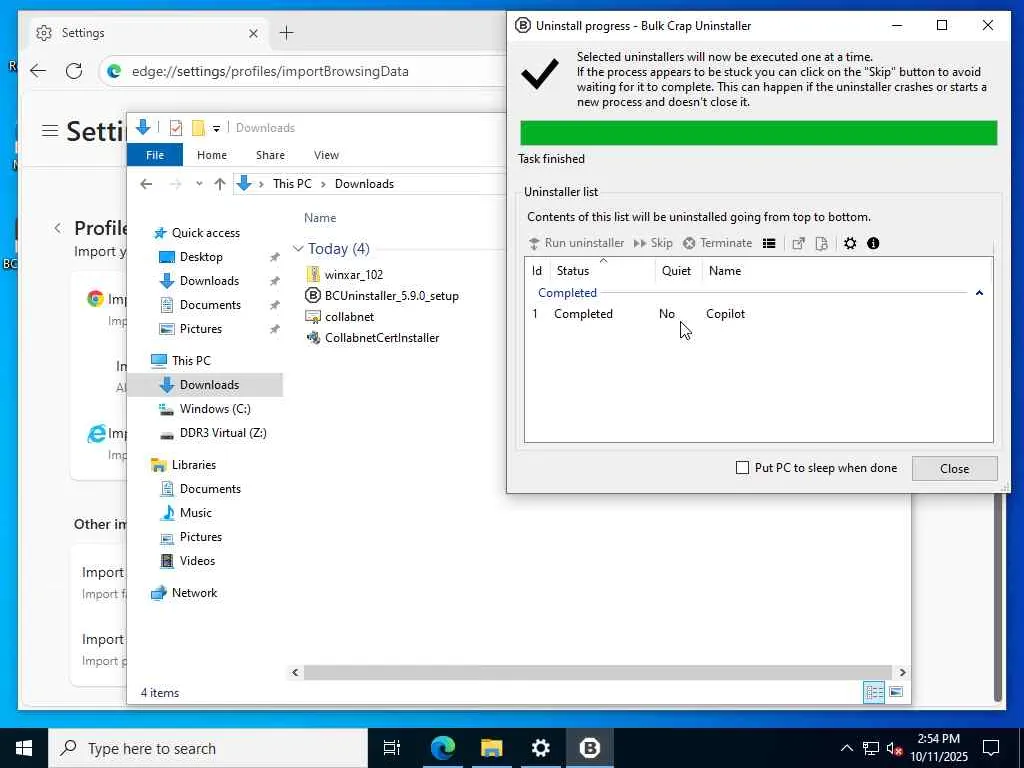Click the document export icon in uninstaller toolbar
1024x768 pixels.
(822, 243)
